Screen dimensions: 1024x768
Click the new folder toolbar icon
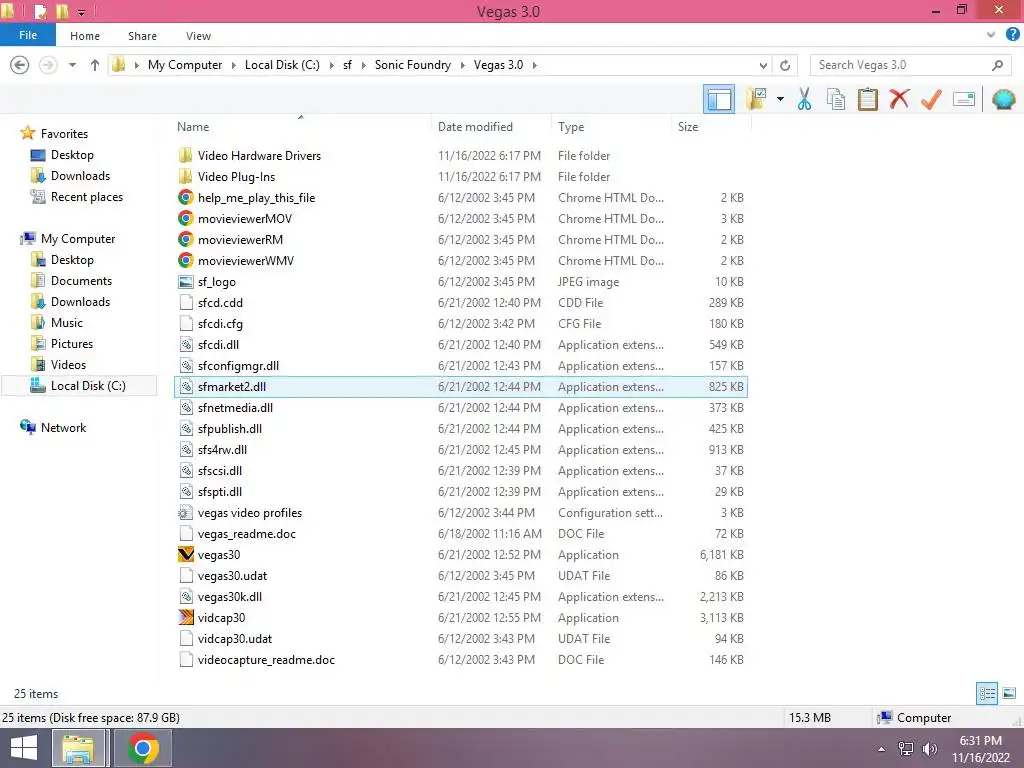pyautogui.click(x=757, y=99)
